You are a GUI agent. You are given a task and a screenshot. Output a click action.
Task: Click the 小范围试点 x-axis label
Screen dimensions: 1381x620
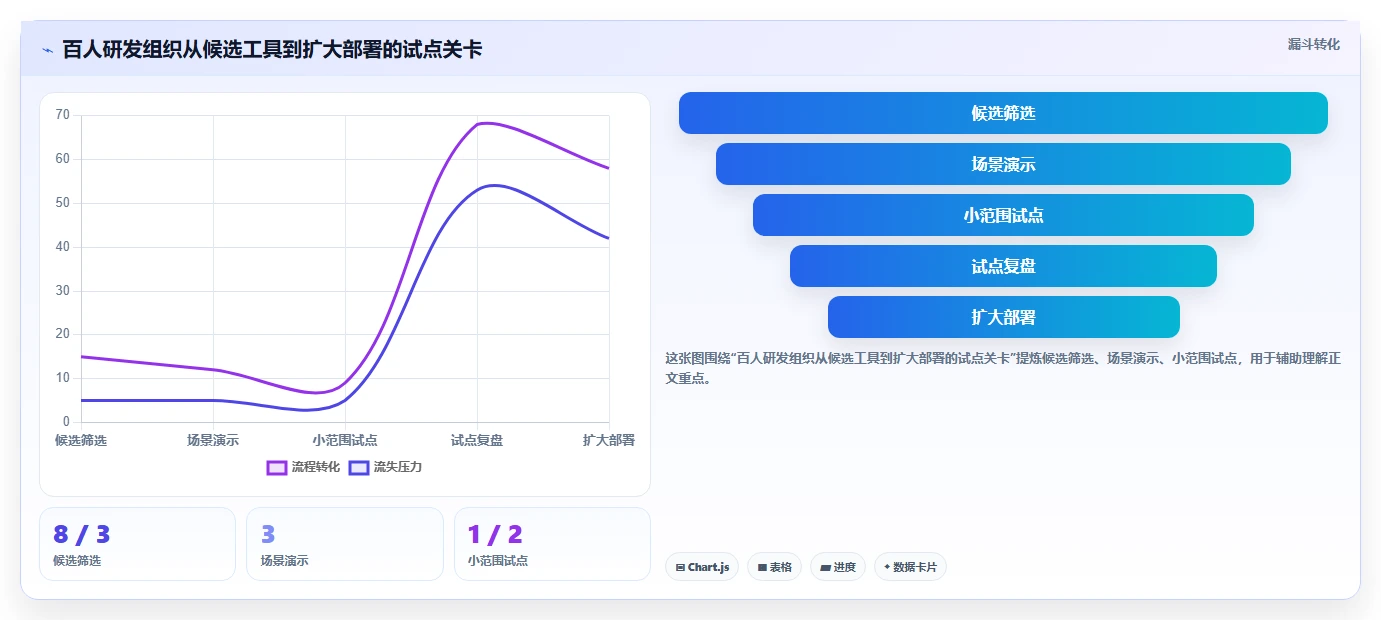point(345,440)
